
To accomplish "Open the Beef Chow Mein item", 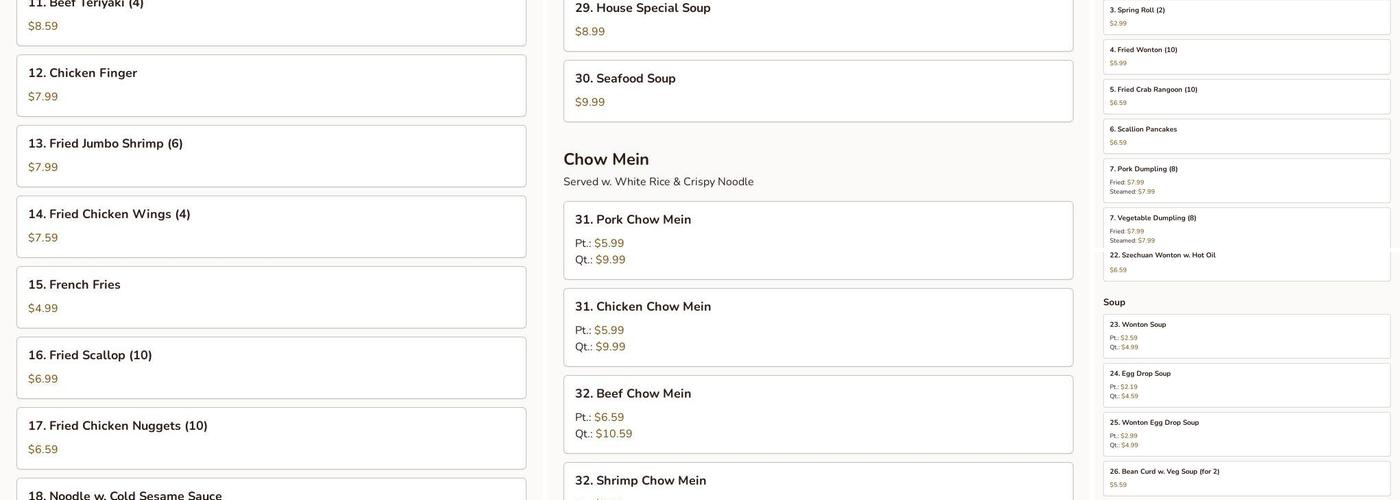I will [818, 414].
